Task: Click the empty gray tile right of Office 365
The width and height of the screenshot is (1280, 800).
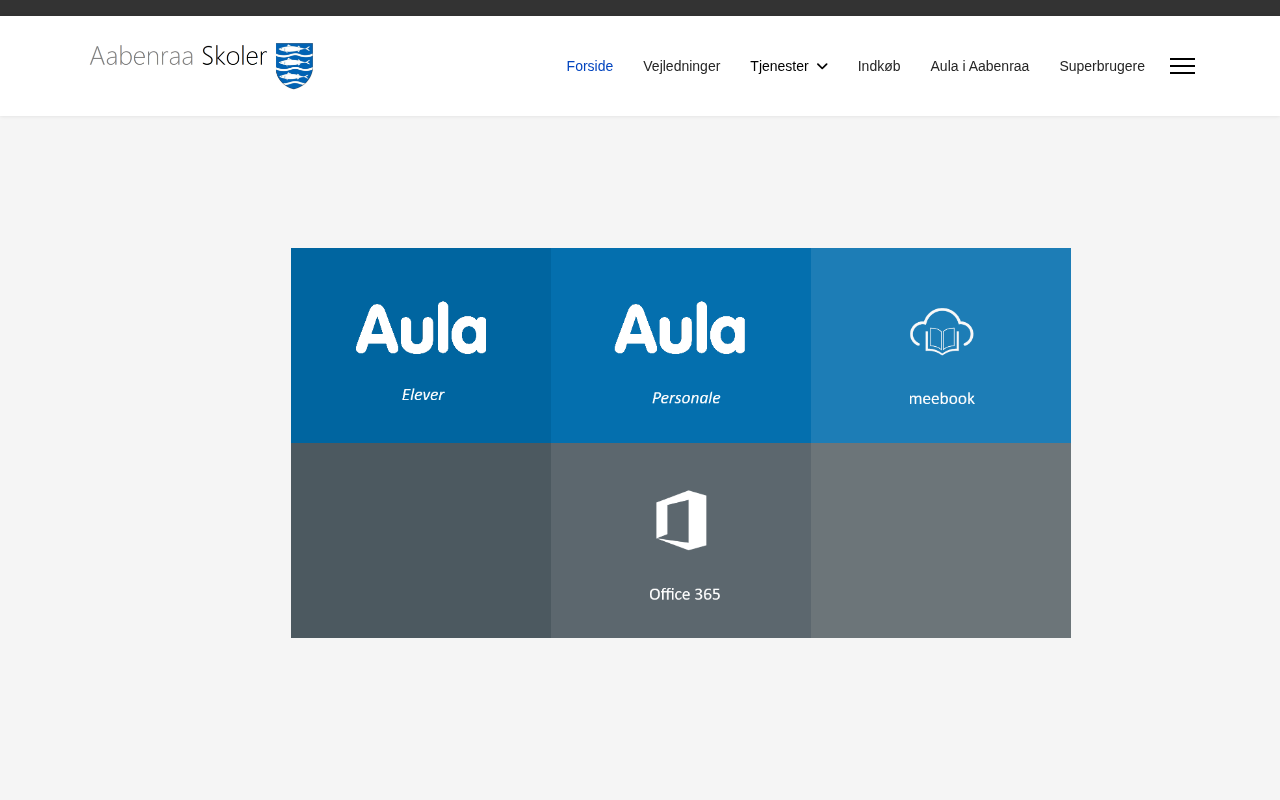Action: [x=941, y=540]
